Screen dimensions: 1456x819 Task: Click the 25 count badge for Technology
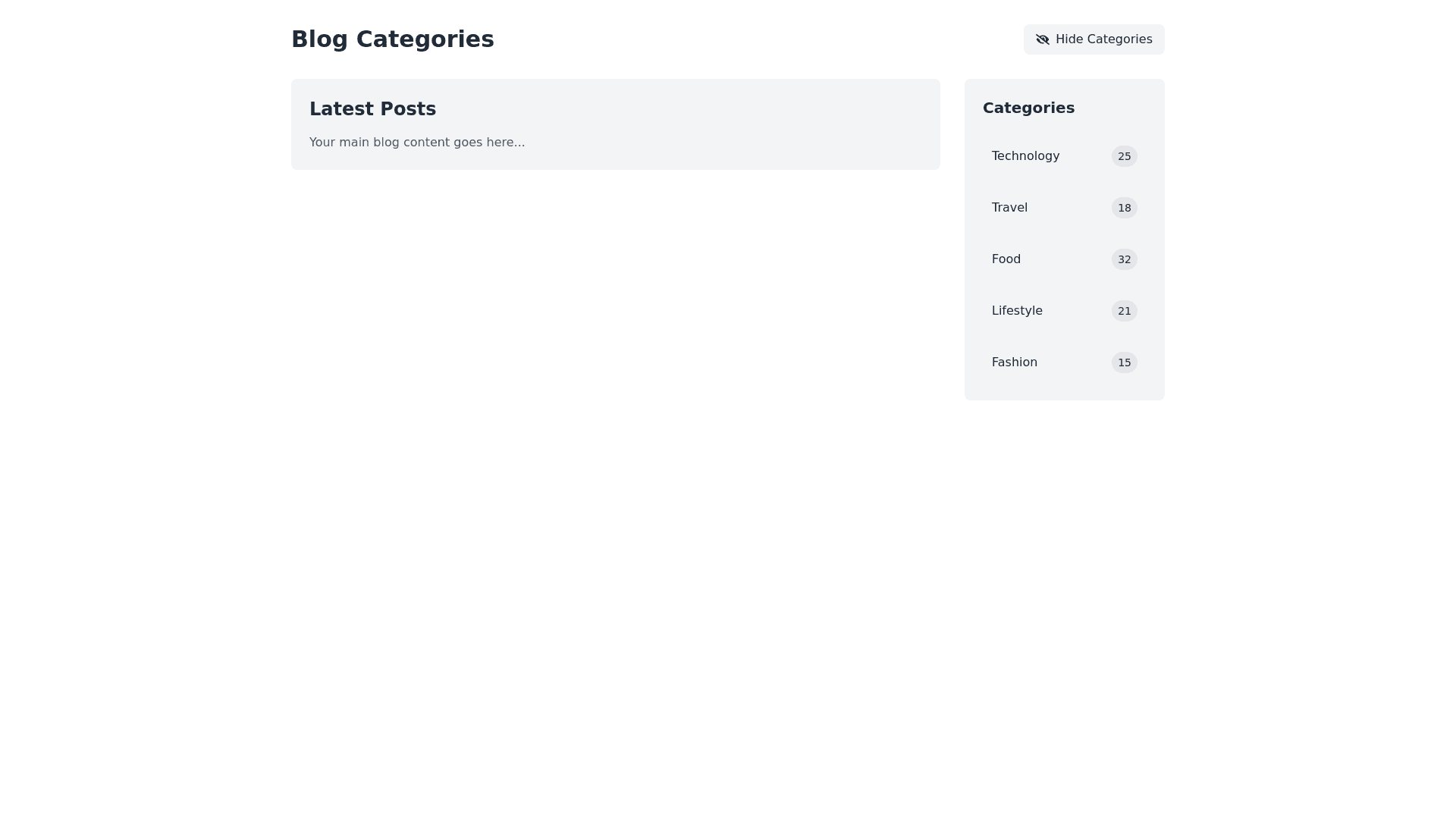pyautogui.click(x=1124, y=156)
